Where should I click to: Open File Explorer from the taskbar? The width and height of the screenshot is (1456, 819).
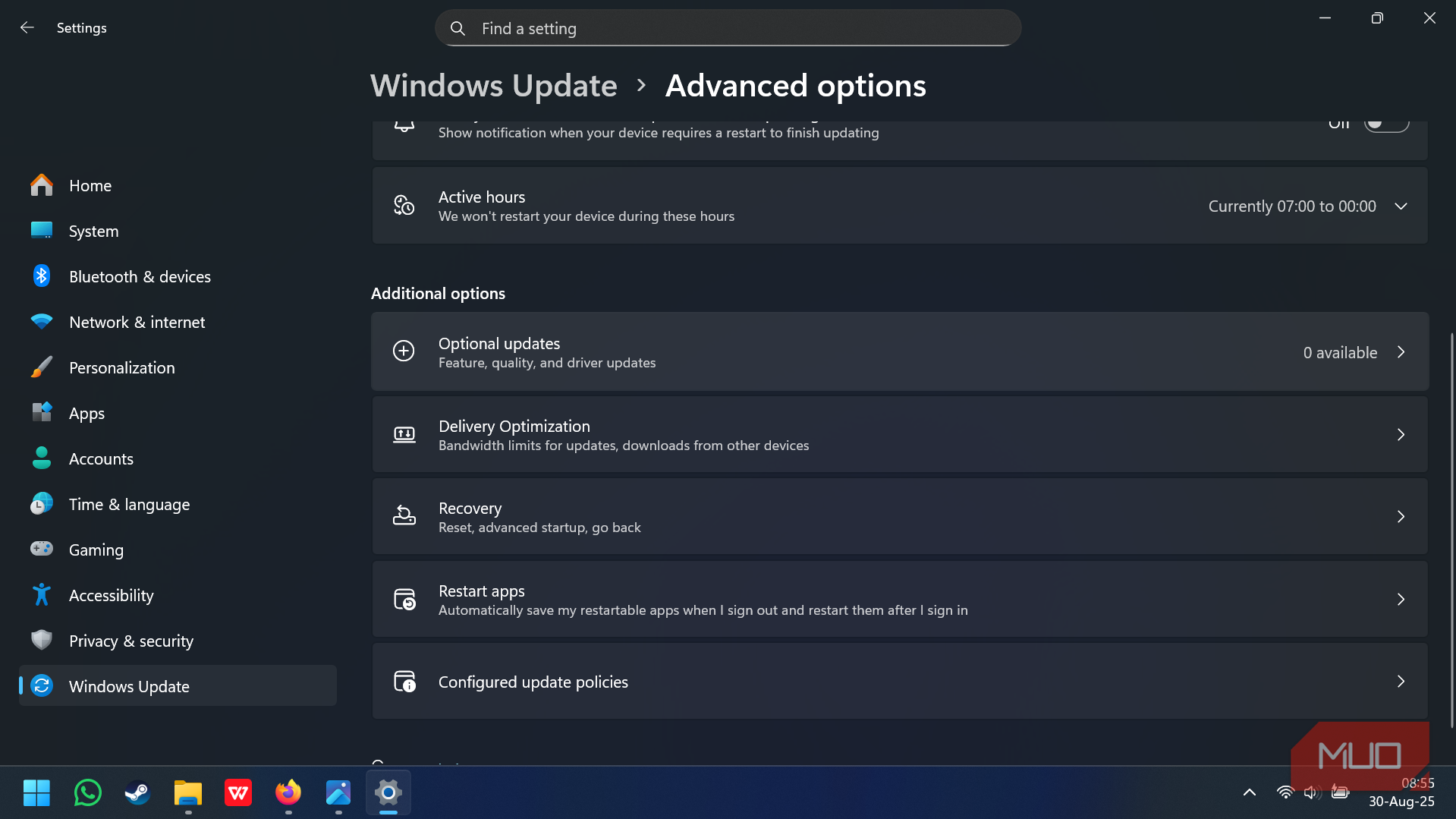pyautogui.click(x=188, y=793)
